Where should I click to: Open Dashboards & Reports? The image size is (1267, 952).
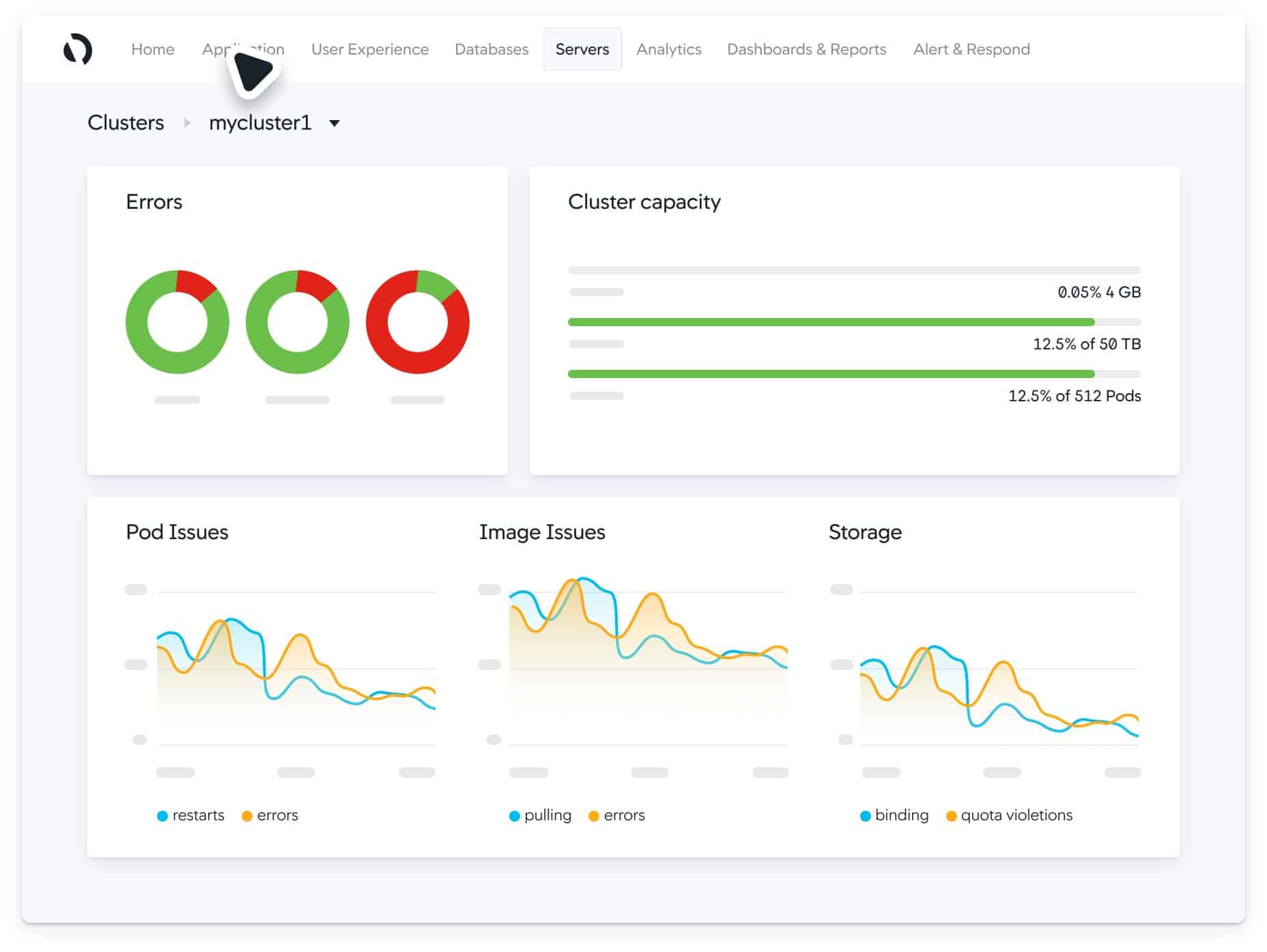(806, 49)
